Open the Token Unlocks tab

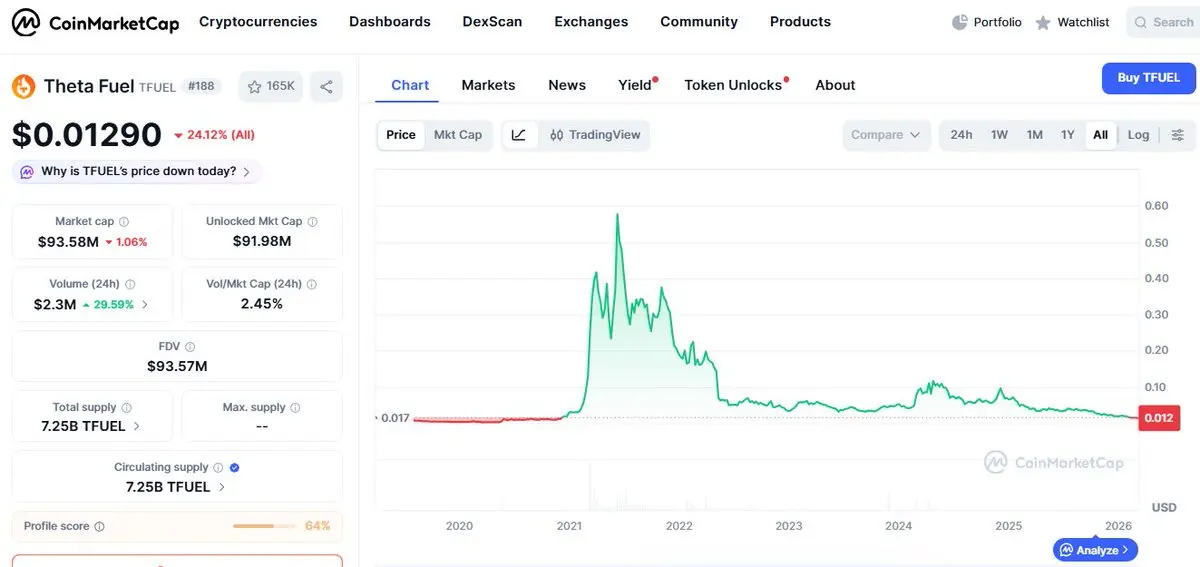[733, 85]
